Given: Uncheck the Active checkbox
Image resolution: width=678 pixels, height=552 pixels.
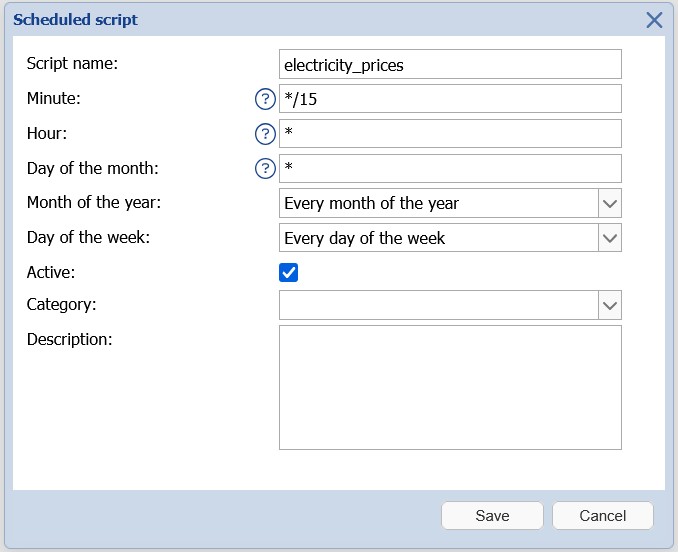Looking at the screenshot, I should (x=289, y=272).
